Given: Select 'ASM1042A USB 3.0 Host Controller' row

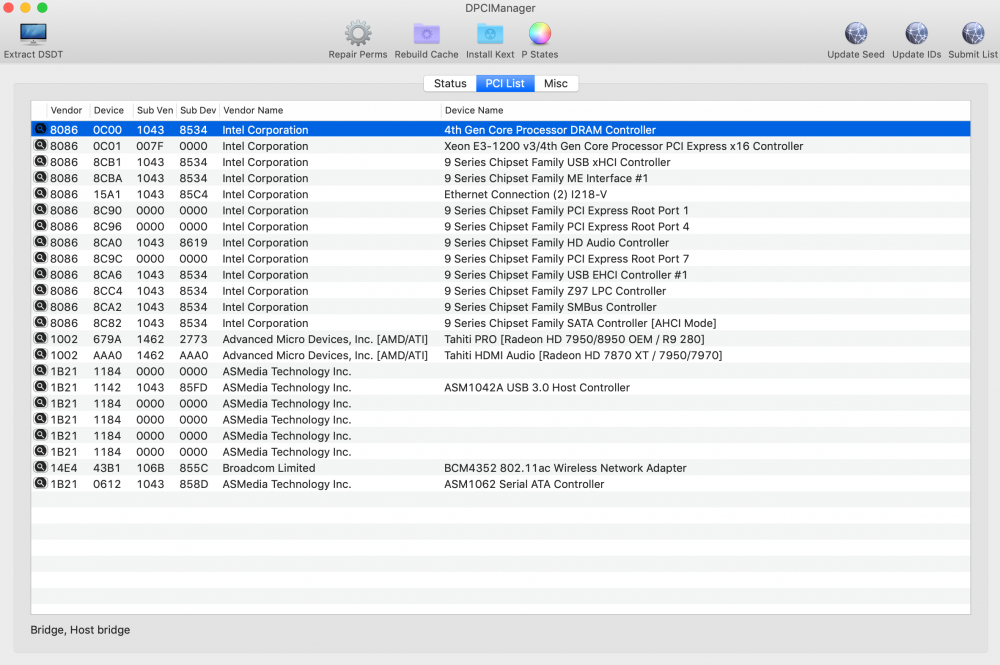Looking at the screenshot, I should (x=537, y=388).
